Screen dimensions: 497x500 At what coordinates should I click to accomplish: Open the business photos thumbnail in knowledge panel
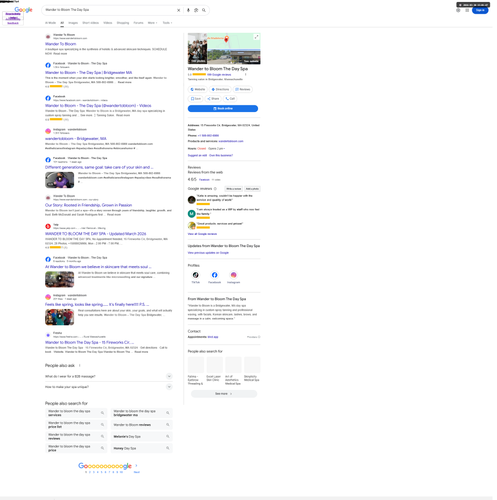pyautogui.click(x=197, y=48)
